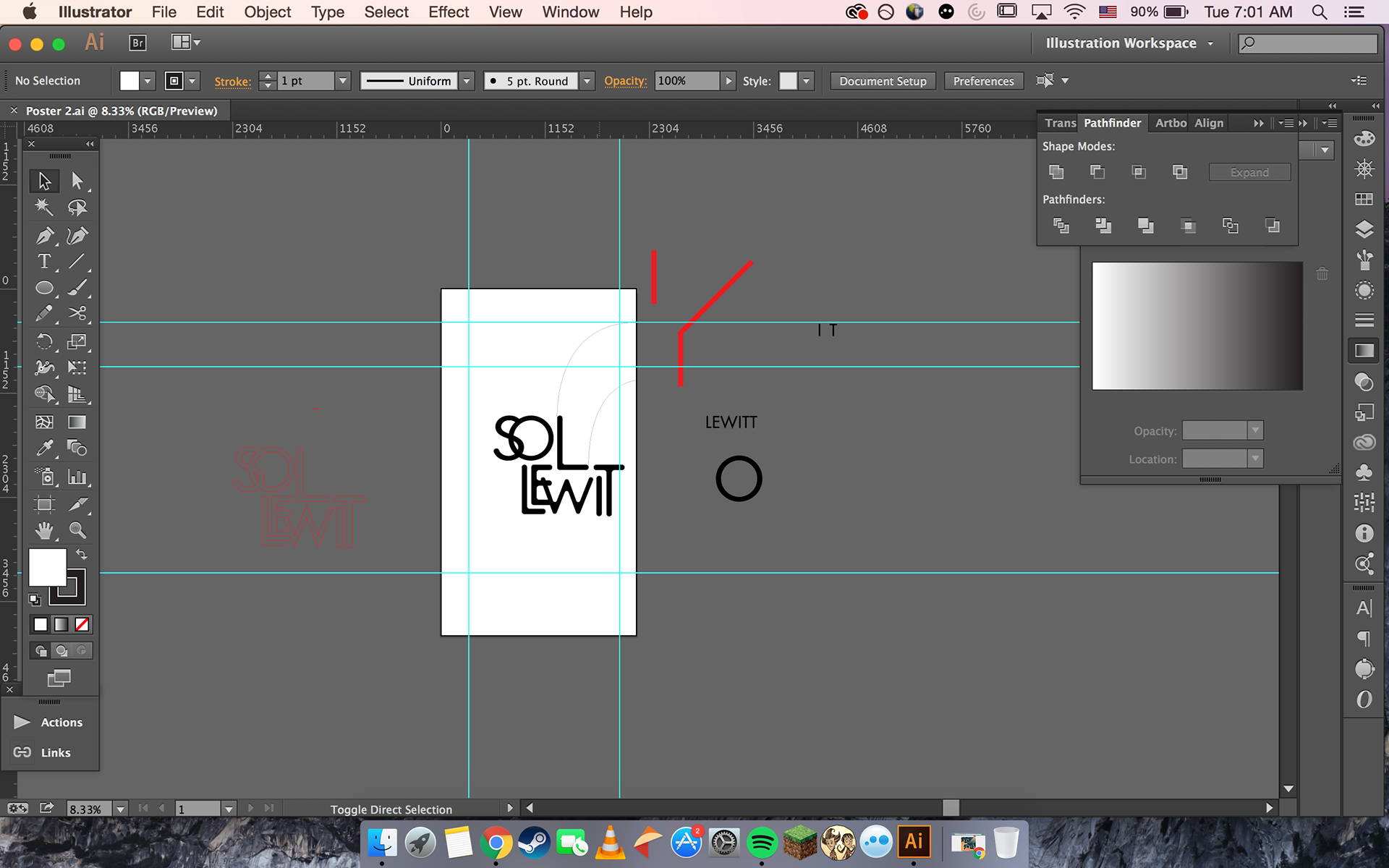Select the Paintbrush tool
Screen dimensions: 1389x868
click(x=77, y=288)
